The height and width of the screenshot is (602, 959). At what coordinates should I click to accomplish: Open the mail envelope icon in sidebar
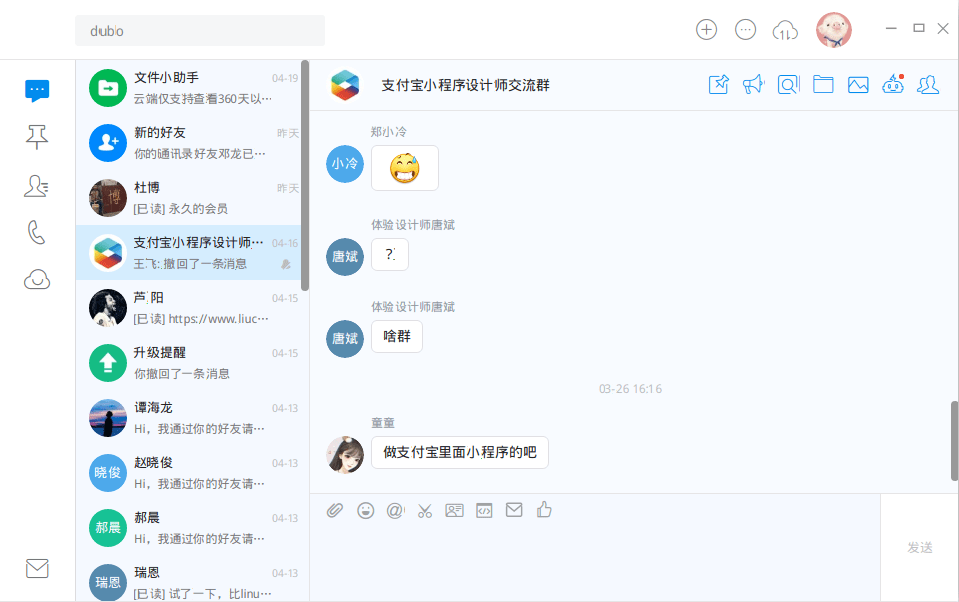(37, 568)
